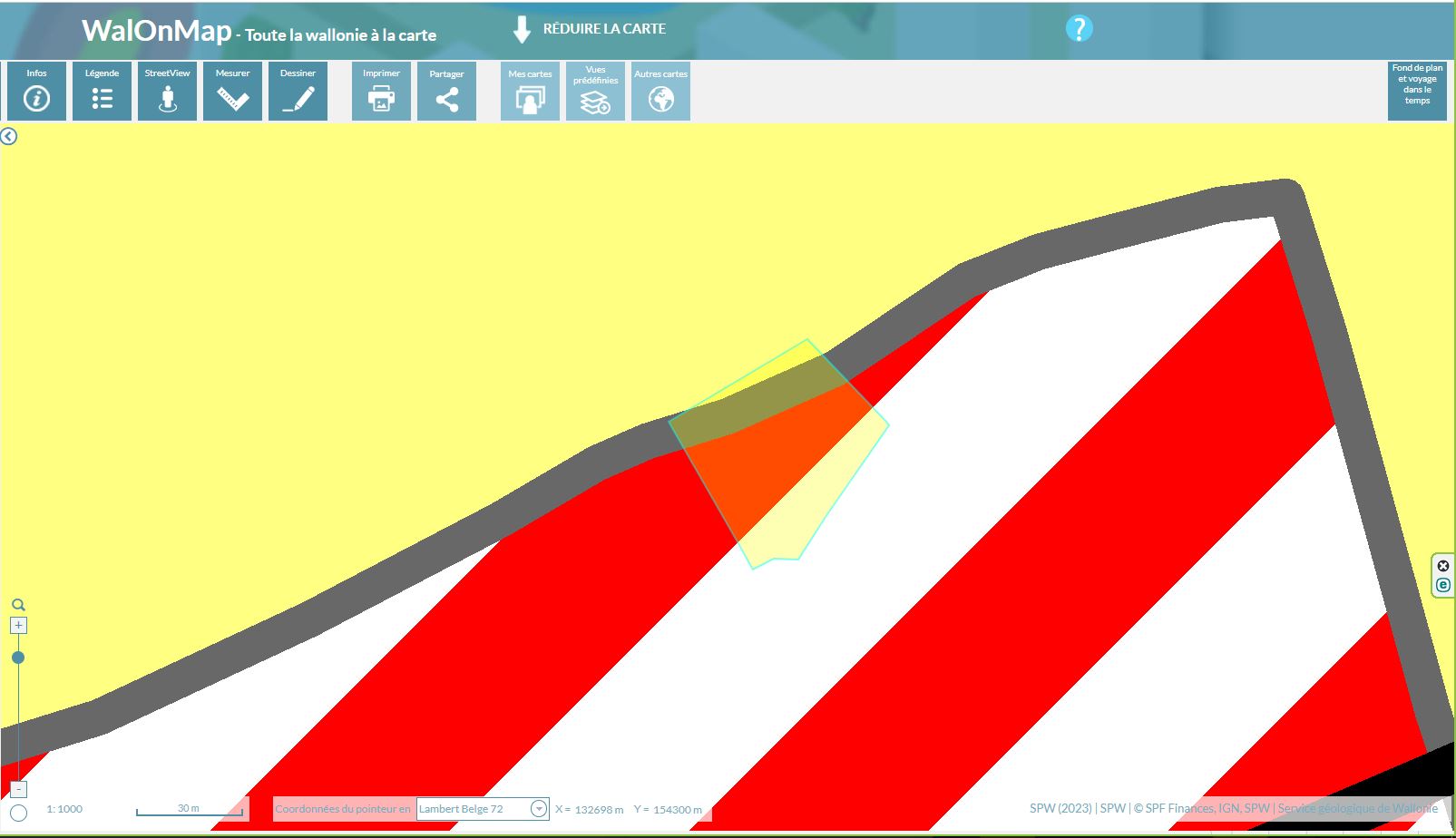1456x838 pixels.
Task: Click Réduire la carte button
Action: tap(590, 29)
